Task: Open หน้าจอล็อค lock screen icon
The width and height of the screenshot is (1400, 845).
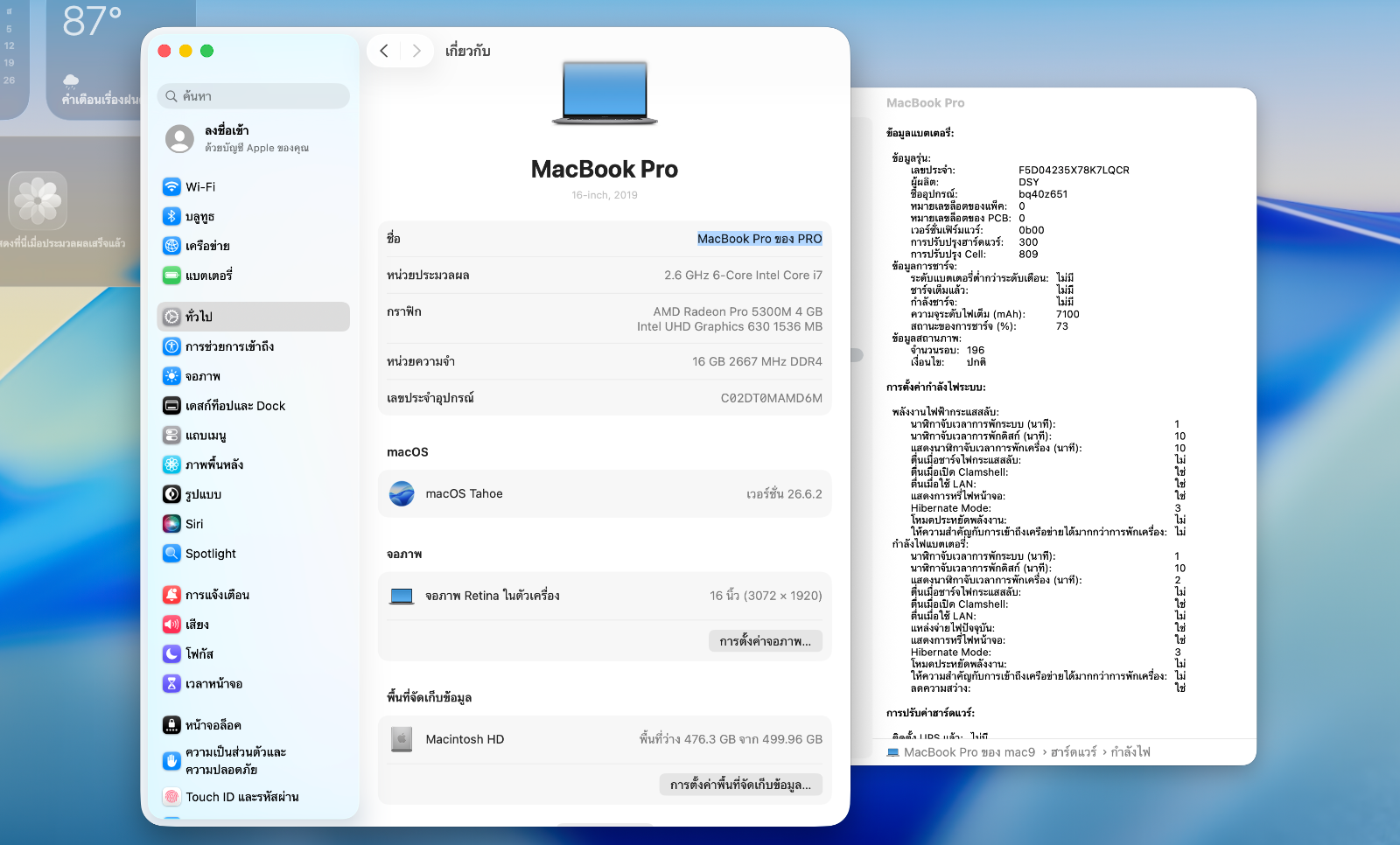Action: pos(171,725)
